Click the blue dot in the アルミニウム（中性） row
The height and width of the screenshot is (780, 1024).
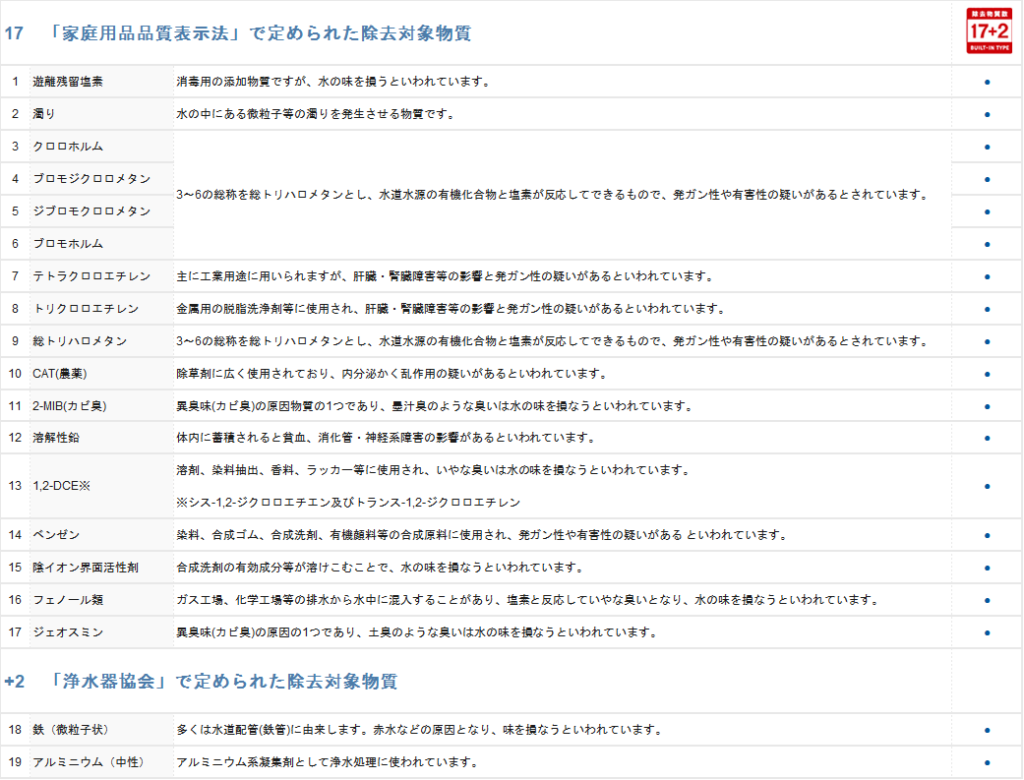tap(987, 762)
